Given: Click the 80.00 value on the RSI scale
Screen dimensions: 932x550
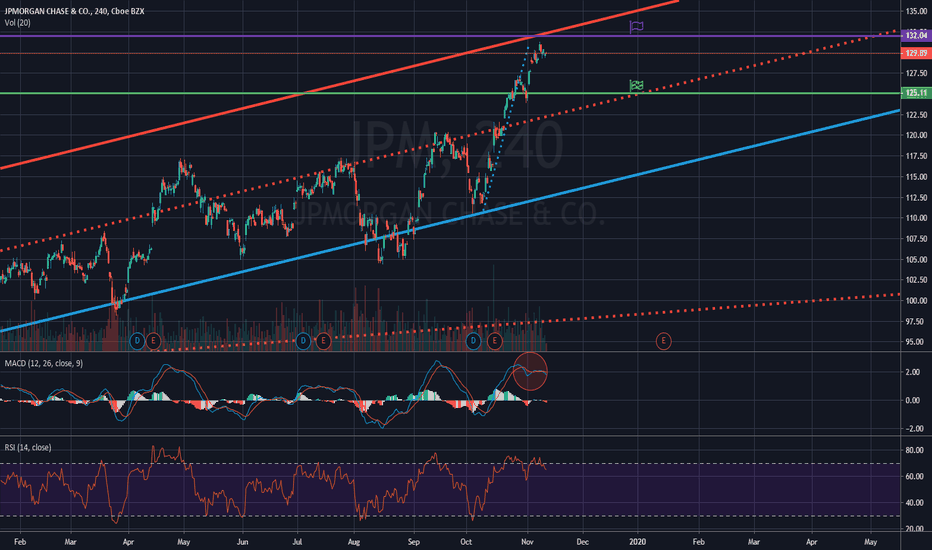Looking at the screenshot, I should coord(916,450).
